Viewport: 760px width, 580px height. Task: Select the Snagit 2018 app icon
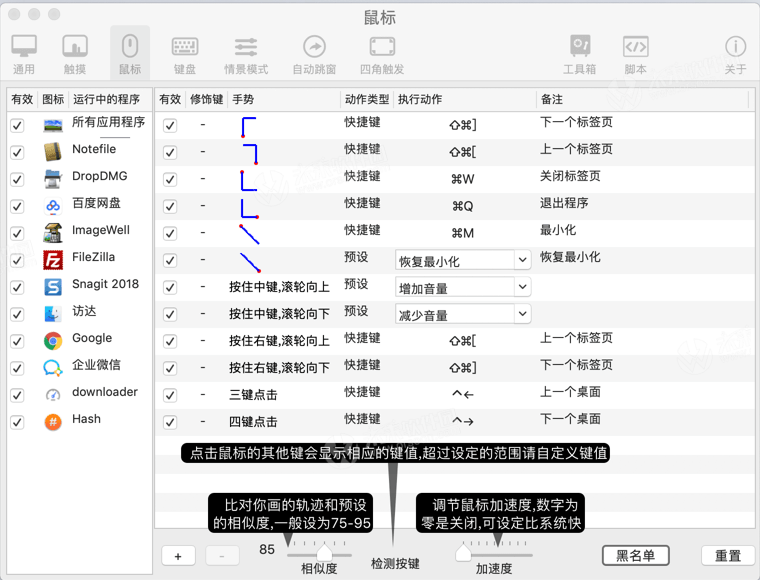pos(53,287)
